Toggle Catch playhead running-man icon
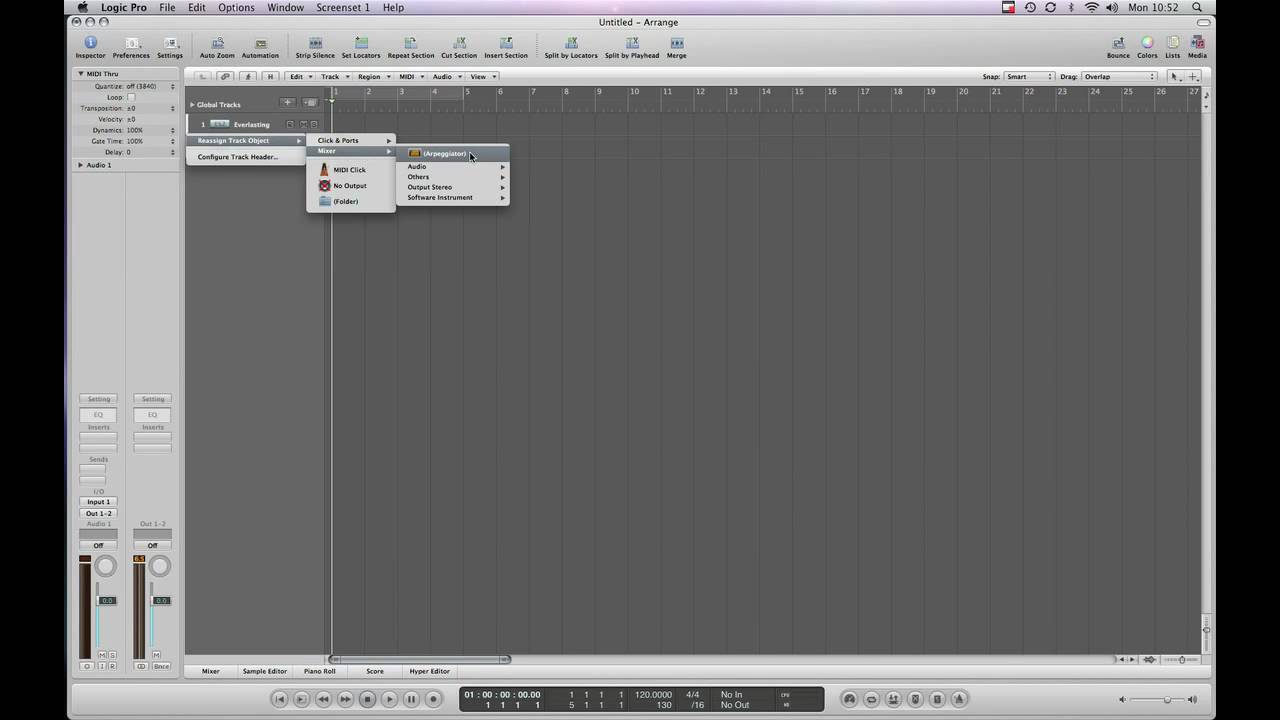 pyautogui.click(x=248, y=76)
